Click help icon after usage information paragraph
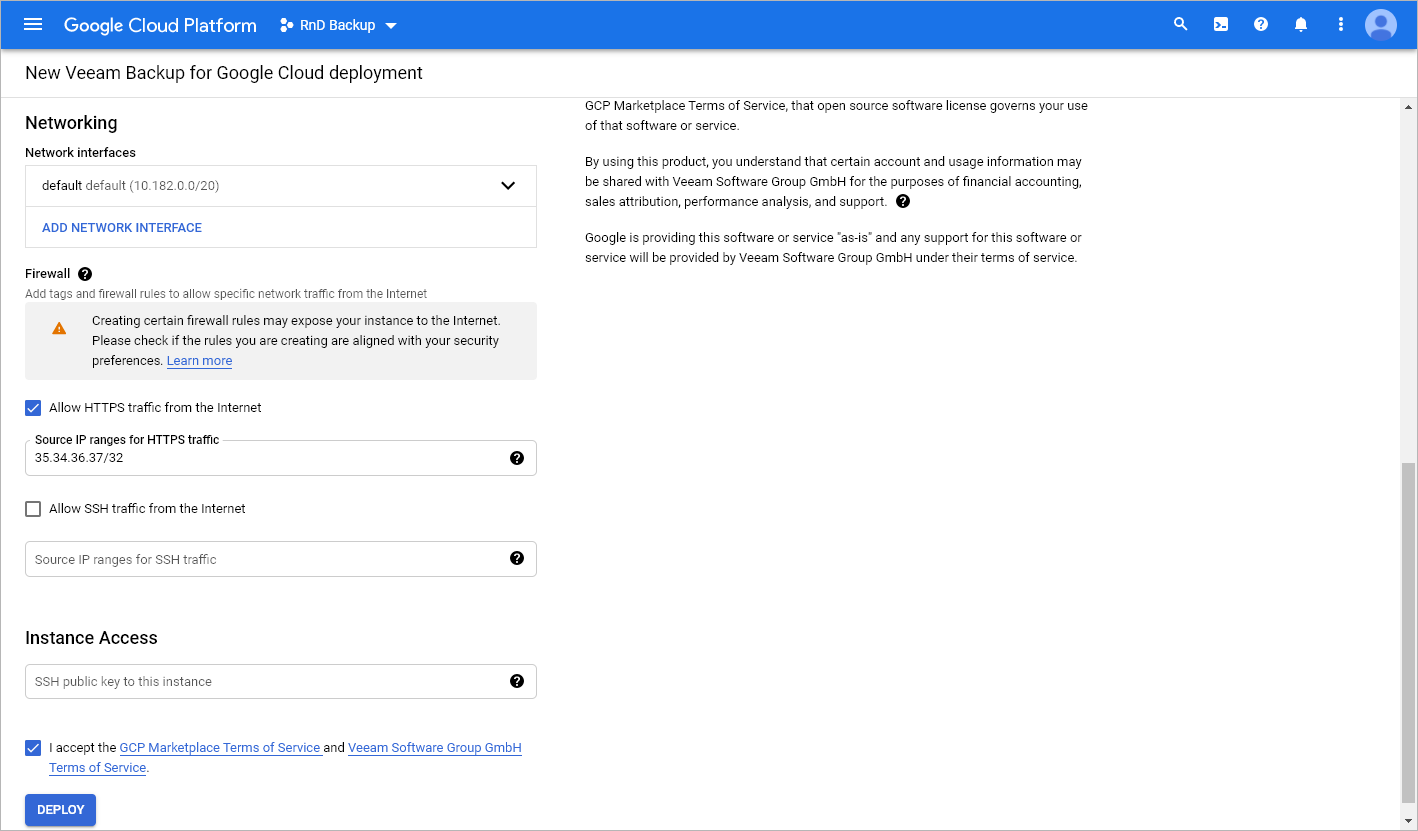 903,201
